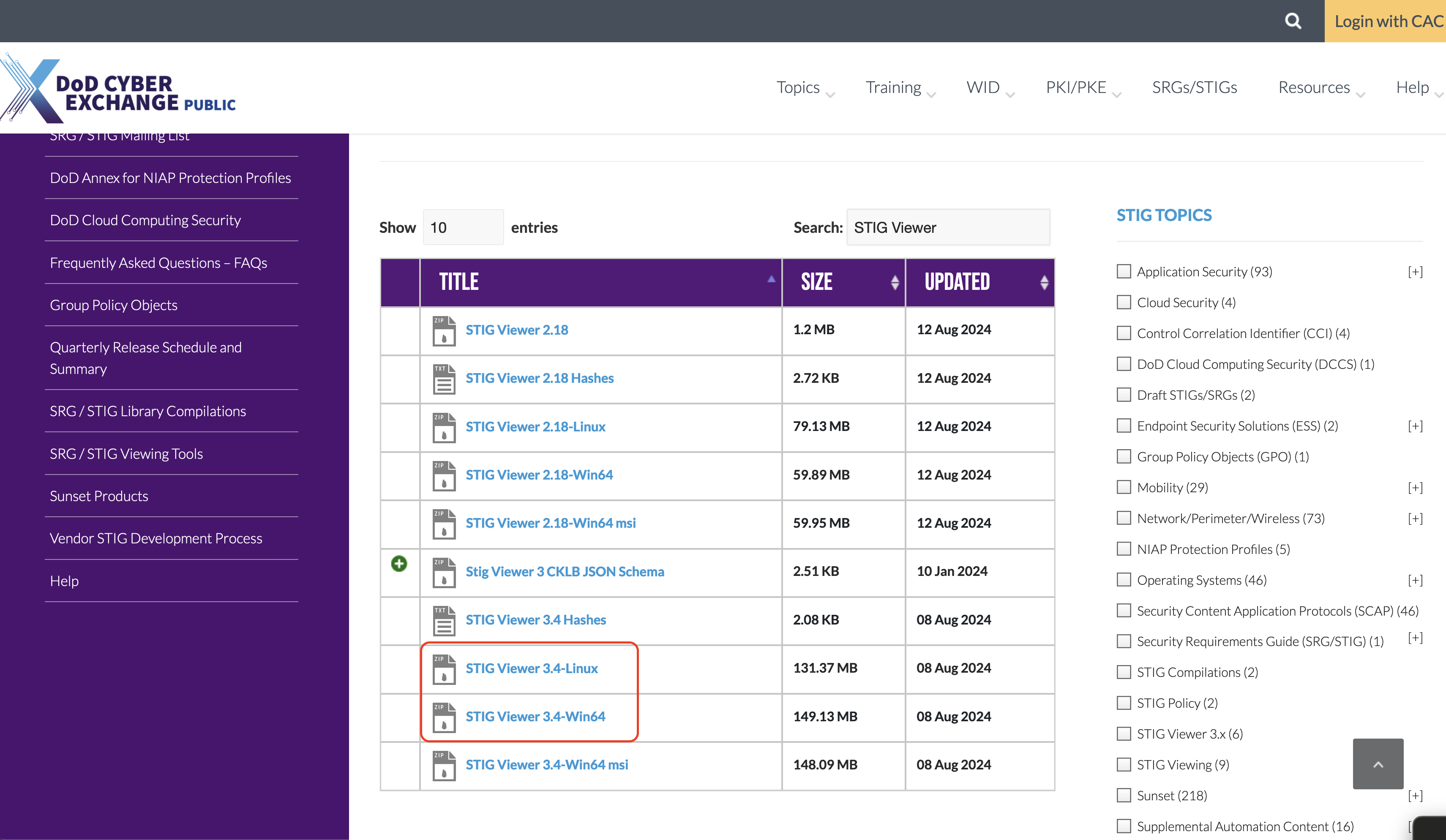The height and width of the screenshot is (840, 1446).
Task: Click the STIG Viewer 3.4-Win64 download icon
Action: (x=444, y=717)
